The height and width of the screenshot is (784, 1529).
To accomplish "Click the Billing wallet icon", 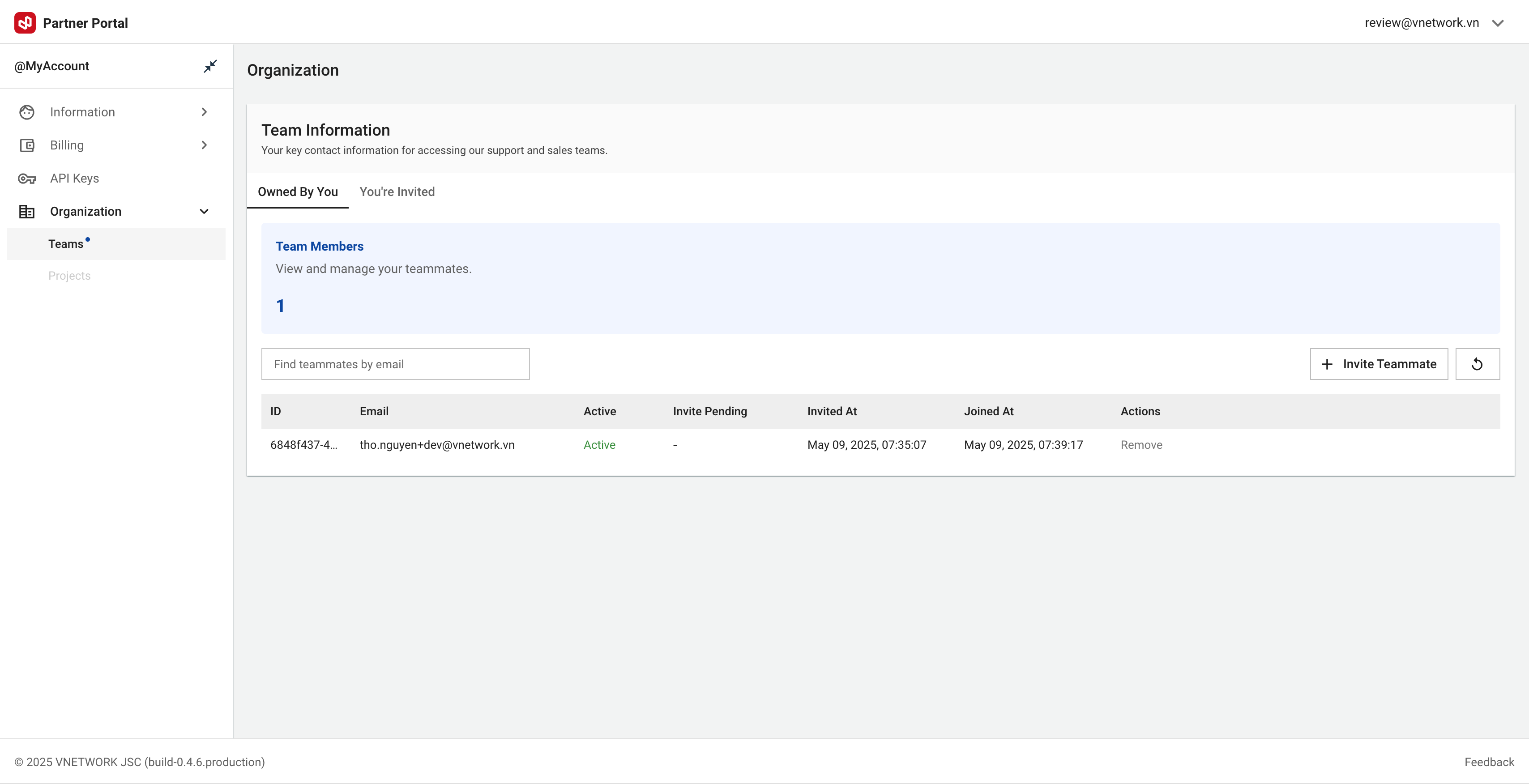I will tap(27, 145).
